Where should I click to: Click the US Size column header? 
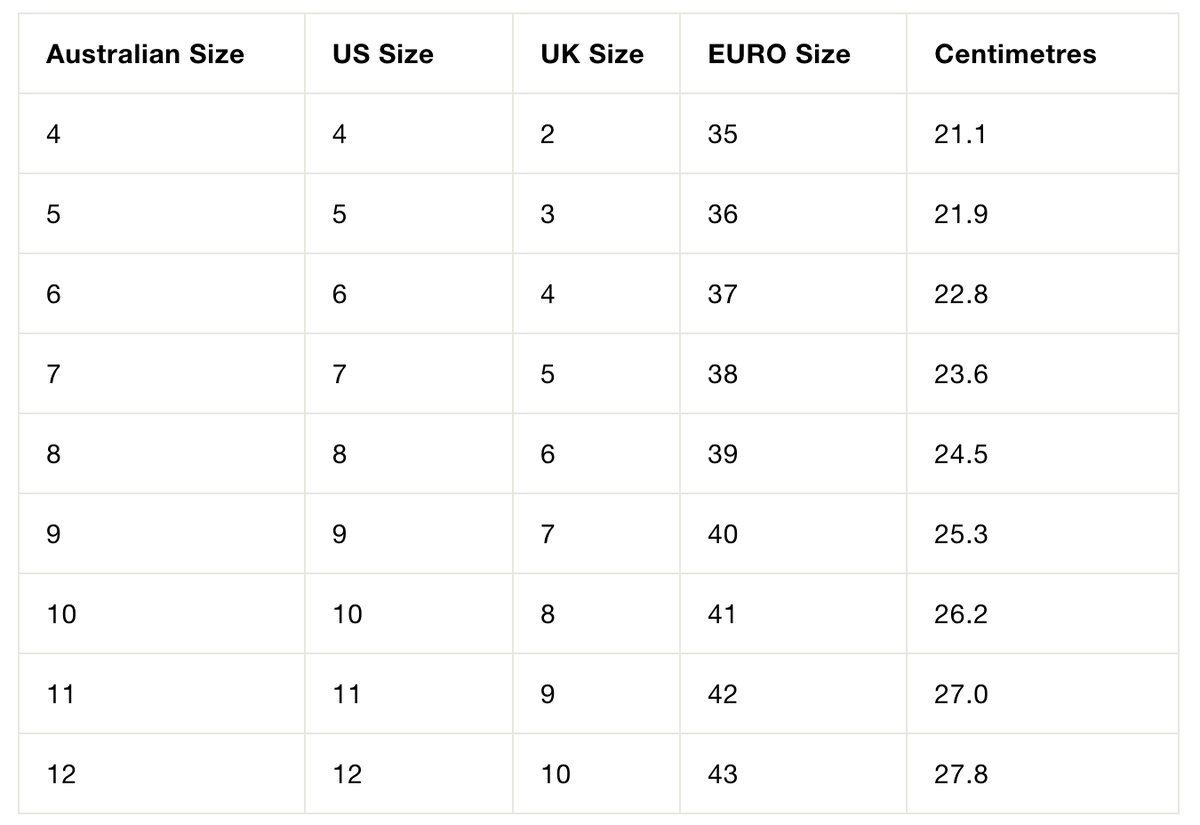click(x=383, y=54)
